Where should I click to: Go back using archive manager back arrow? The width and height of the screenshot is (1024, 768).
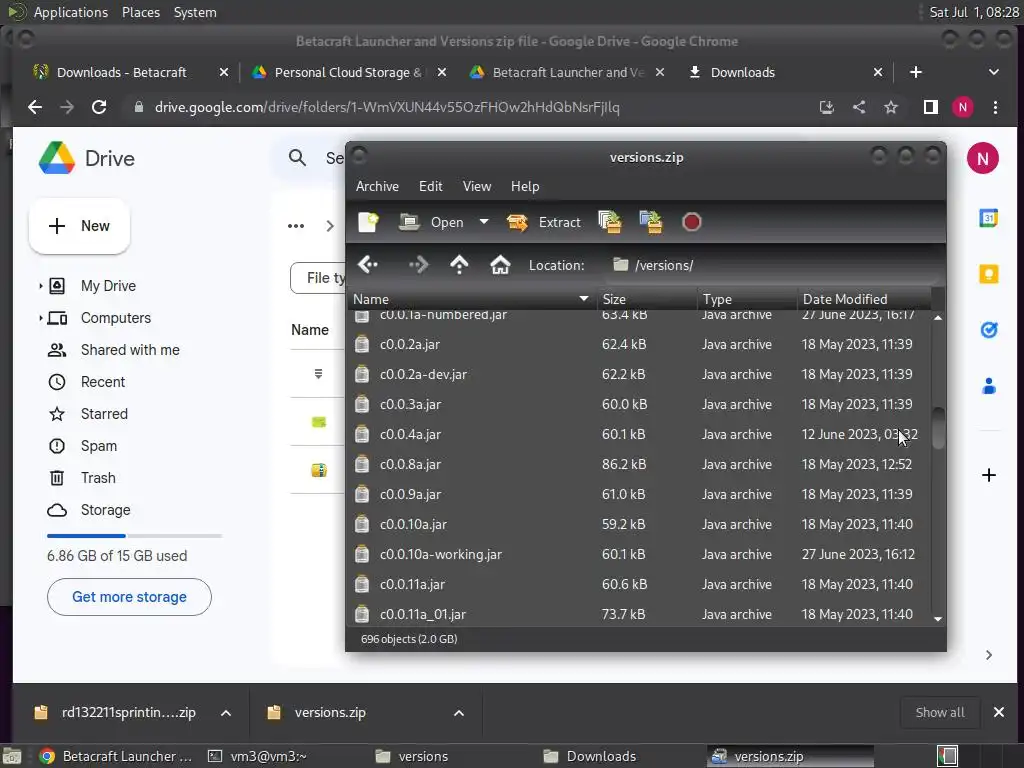pyautogui.click(x=368, y=264)
